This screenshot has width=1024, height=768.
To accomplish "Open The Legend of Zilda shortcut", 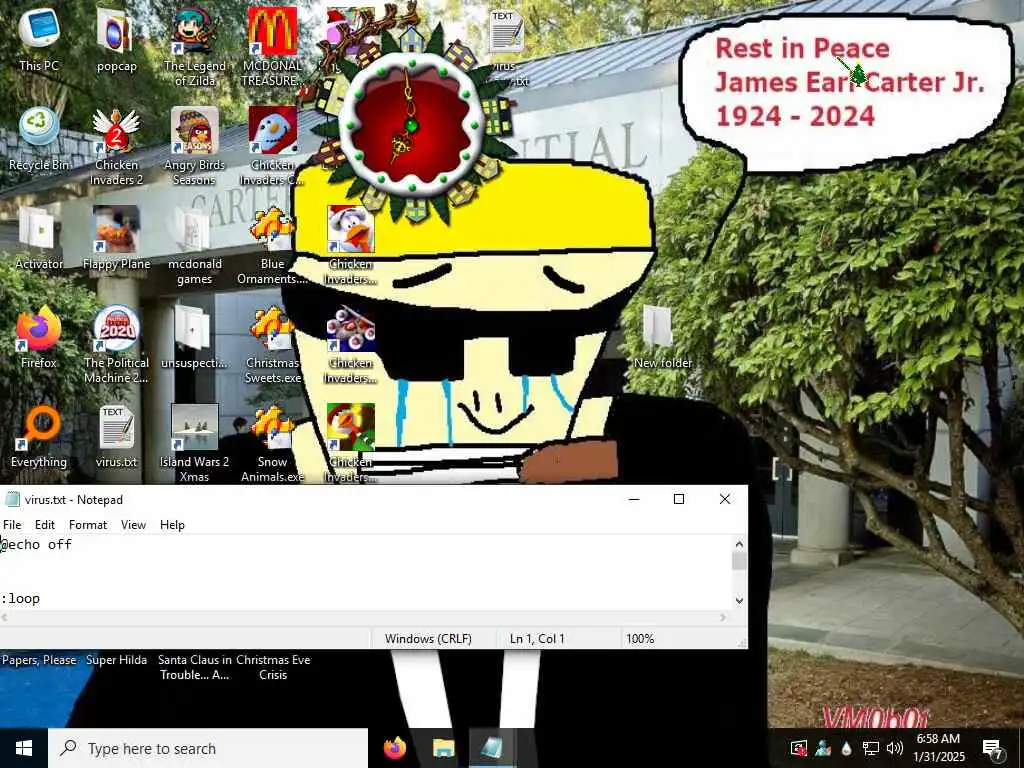I will [194, 46].
